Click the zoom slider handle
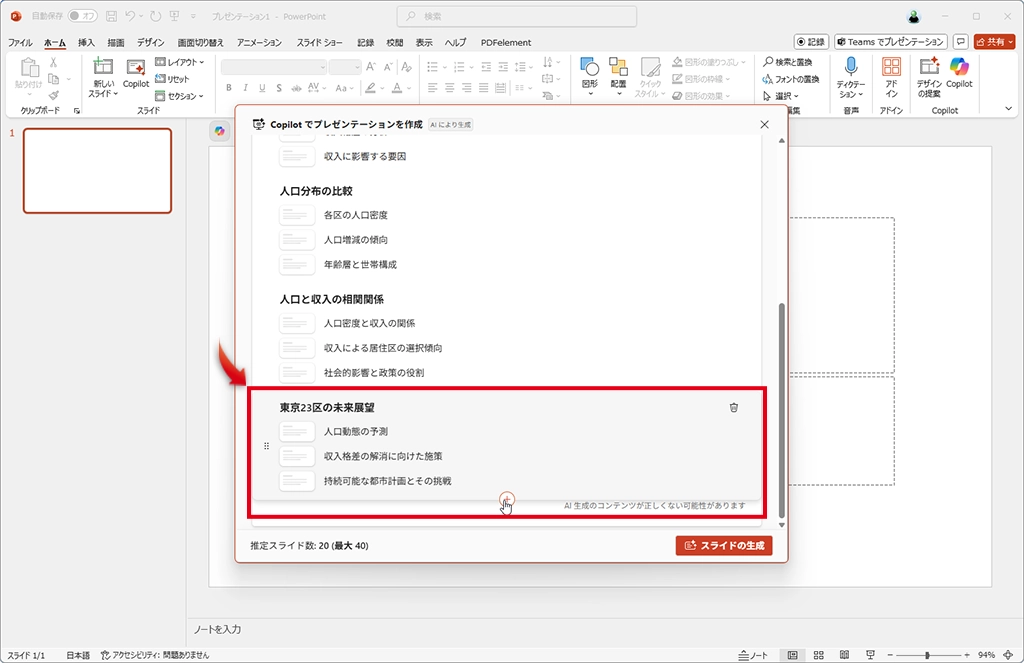 [x=927, y=655]
